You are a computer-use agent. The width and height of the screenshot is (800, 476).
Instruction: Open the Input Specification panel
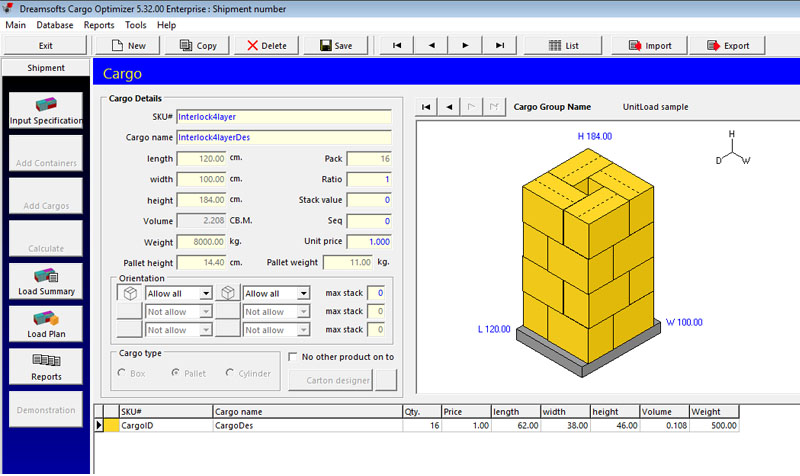point(45,110)
